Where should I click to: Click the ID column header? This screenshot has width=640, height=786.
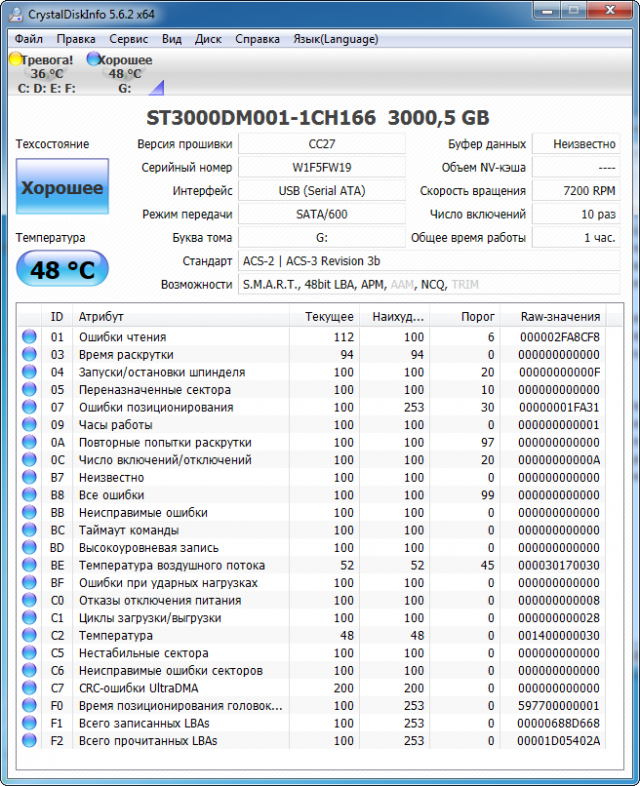pos(57,317)
